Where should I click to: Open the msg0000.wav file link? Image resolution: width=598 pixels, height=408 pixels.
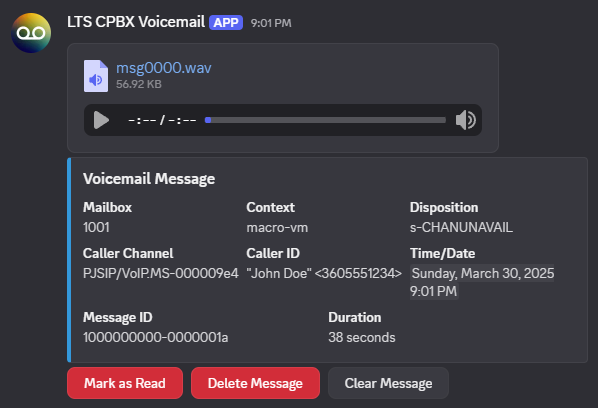tap(164, 68)
